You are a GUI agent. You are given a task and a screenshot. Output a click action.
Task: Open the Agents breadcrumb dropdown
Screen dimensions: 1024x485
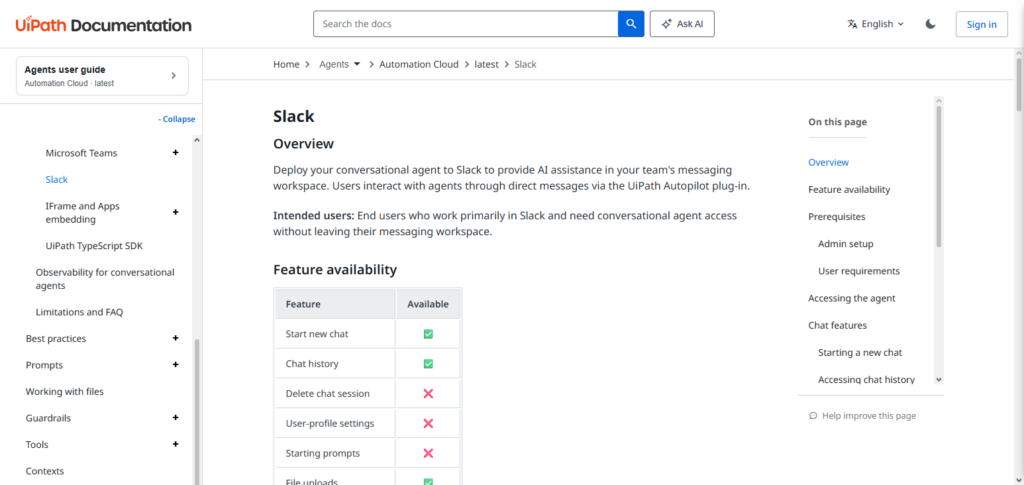pos(340,65)
